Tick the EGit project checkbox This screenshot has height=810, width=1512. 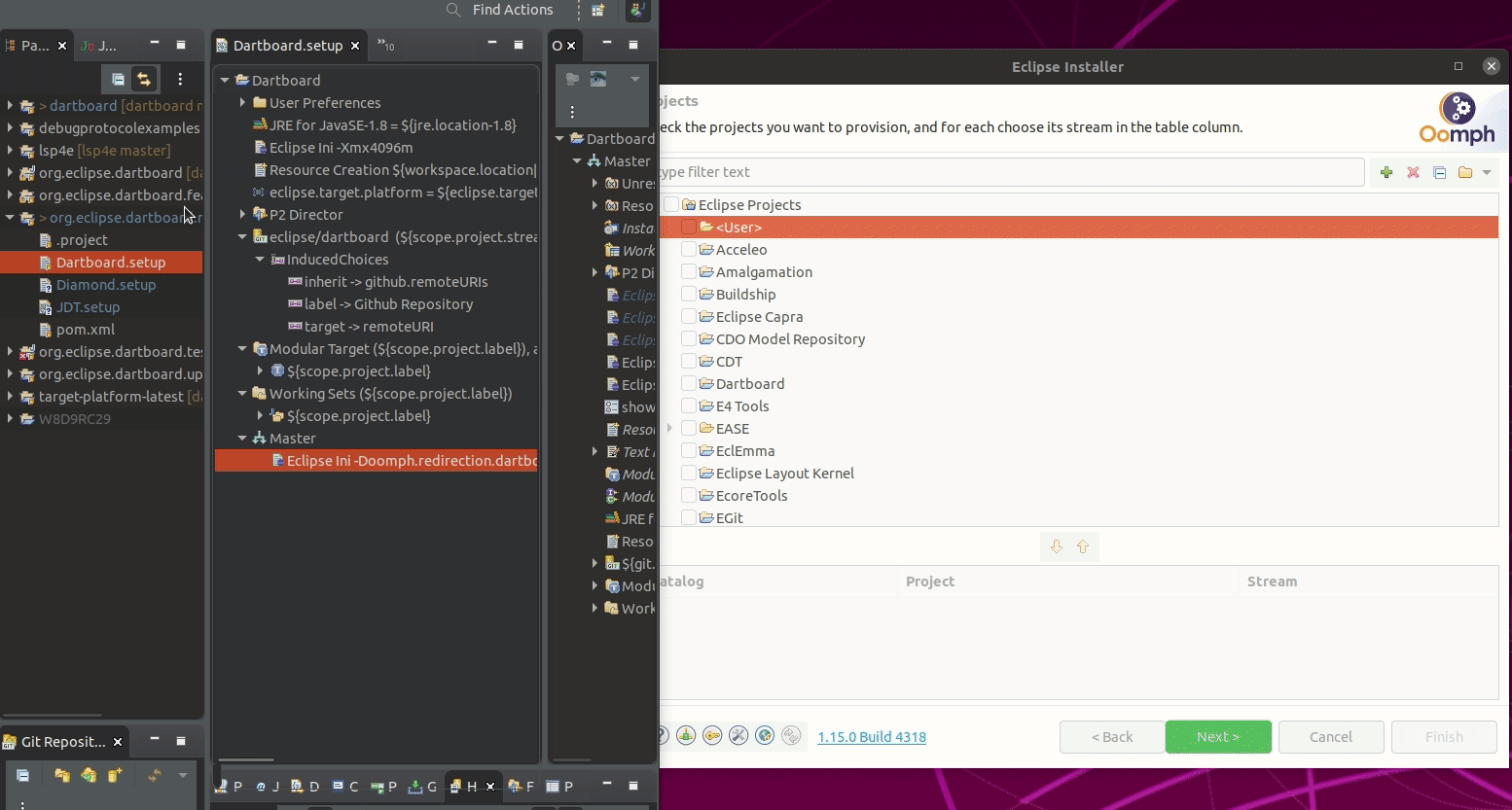tap(689, 518)
